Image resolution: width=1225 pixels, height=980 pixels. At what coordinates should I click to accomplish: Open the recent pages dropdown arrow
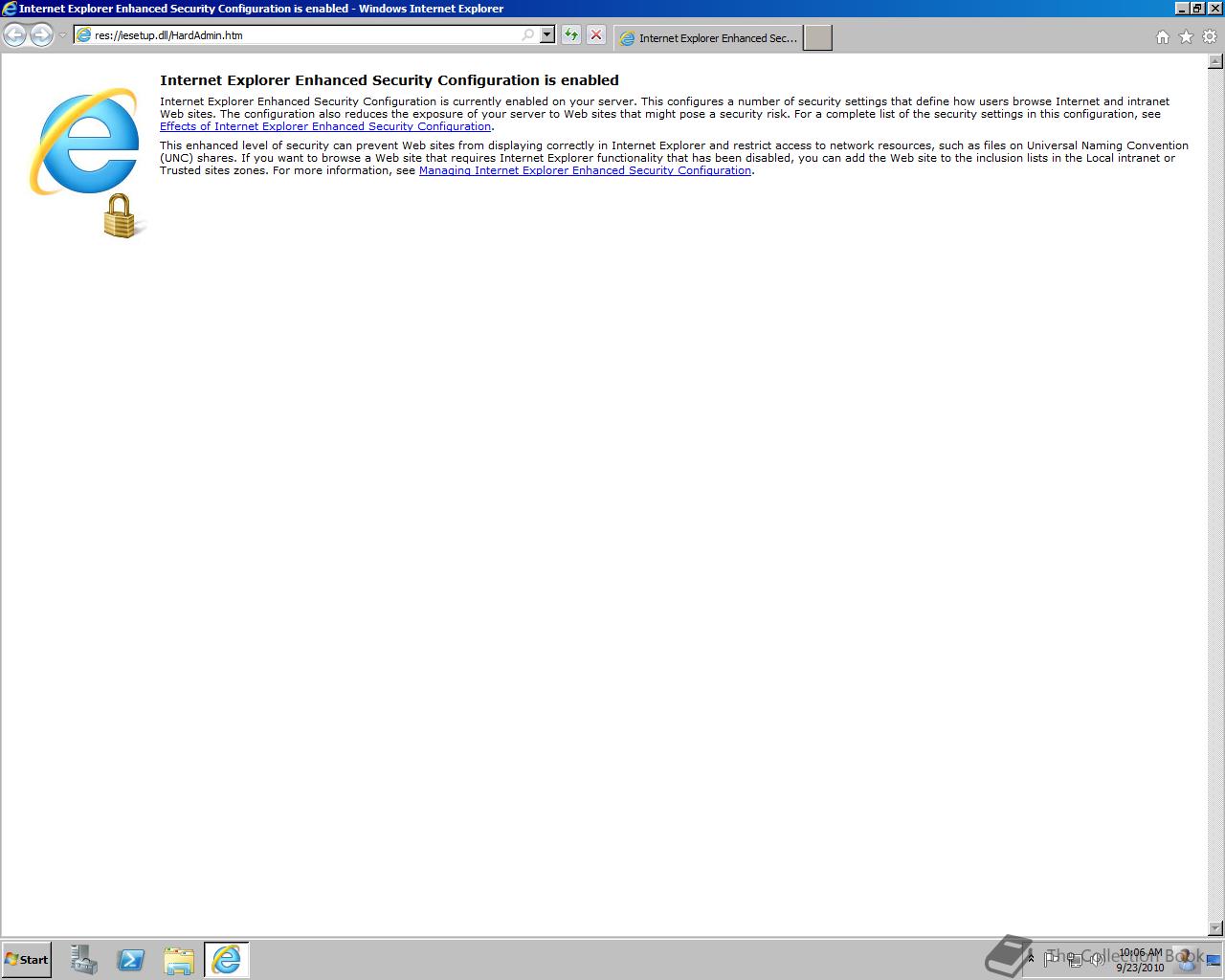(63, 35)
